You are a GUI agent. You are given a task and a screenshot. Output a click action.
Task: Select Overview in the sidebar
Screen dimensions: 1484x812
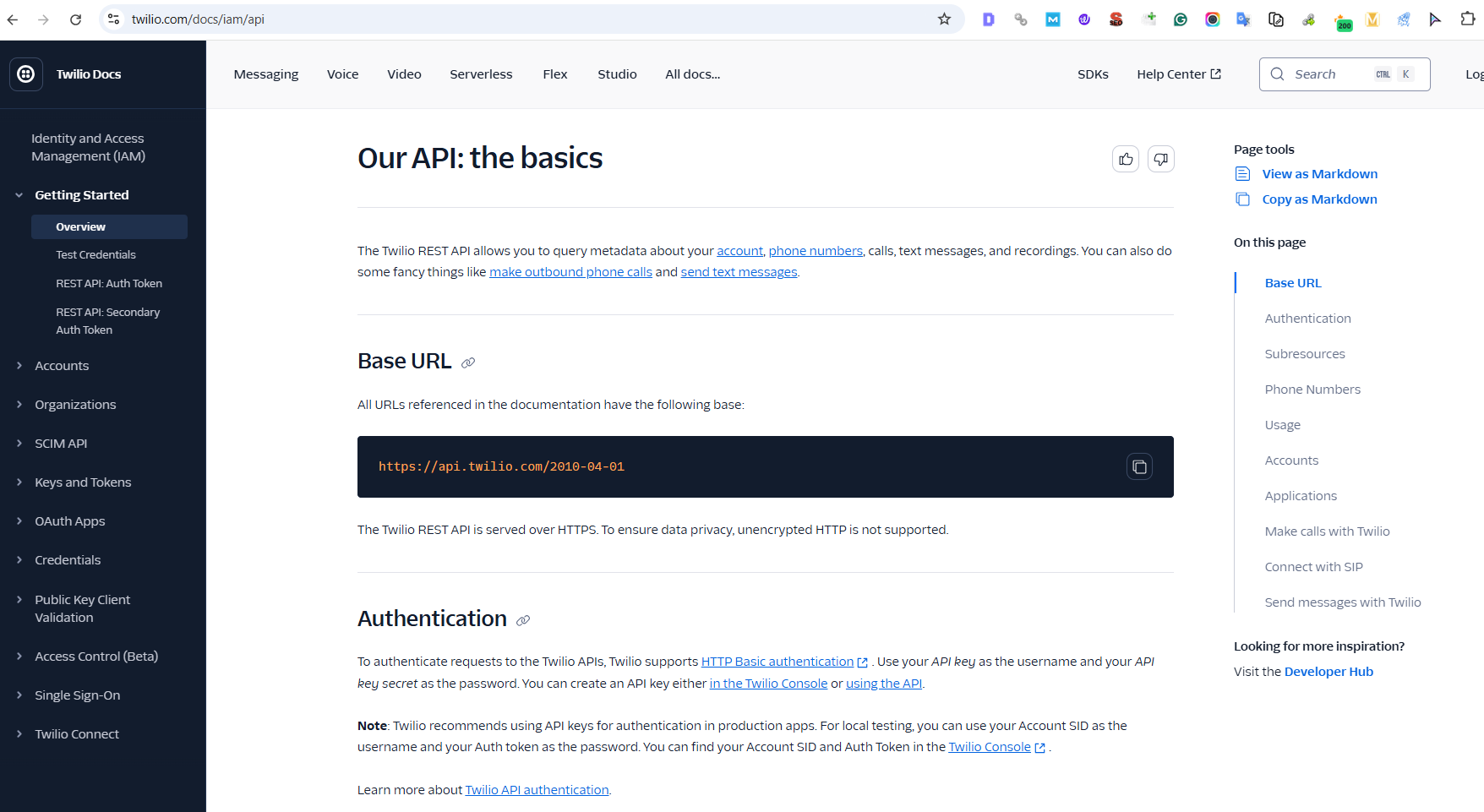click(109, 226)
